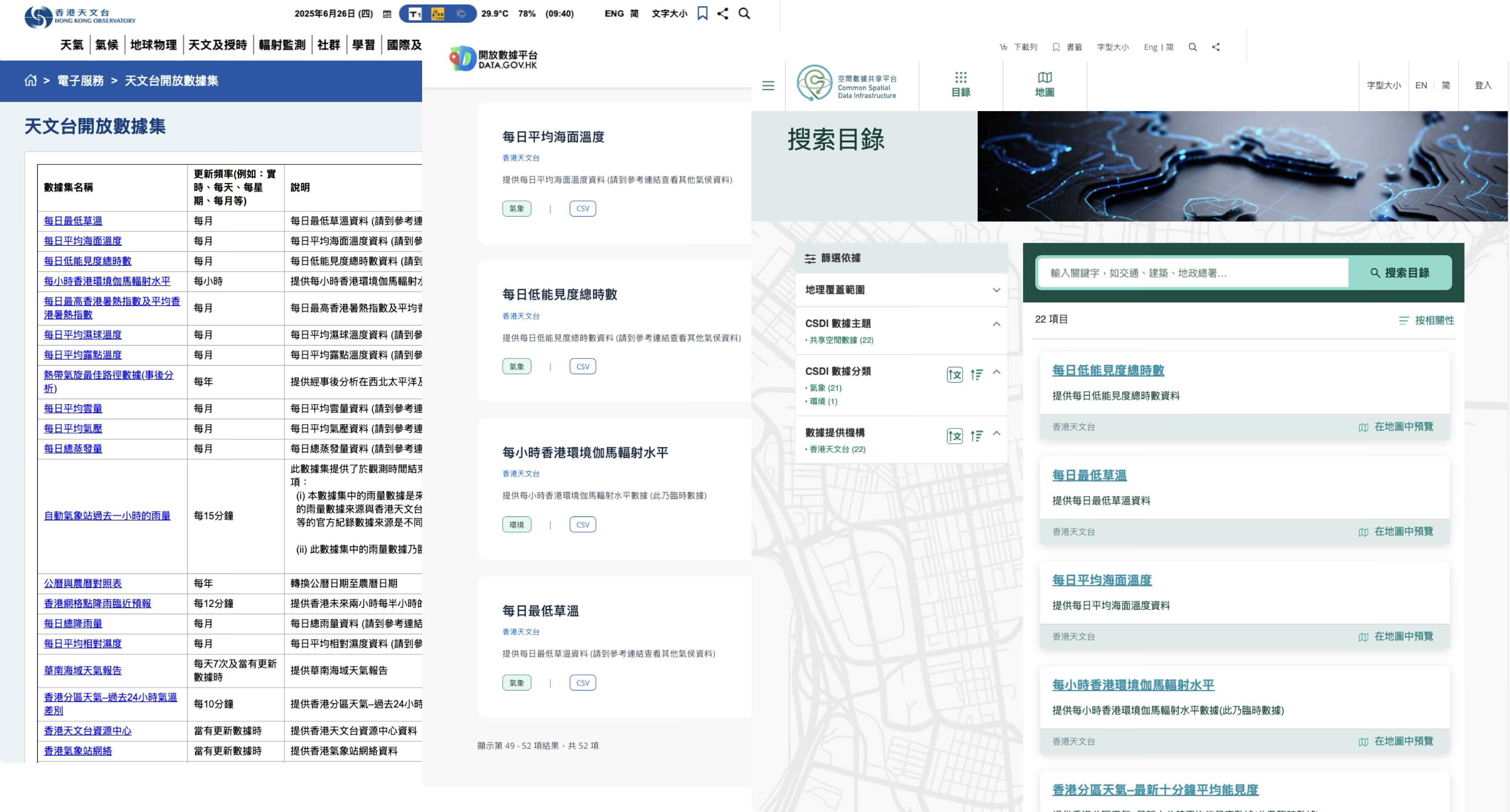Click the calendar icon beside the date
This screenshot has width=1510, height=812.
click(x=387, y=14)
